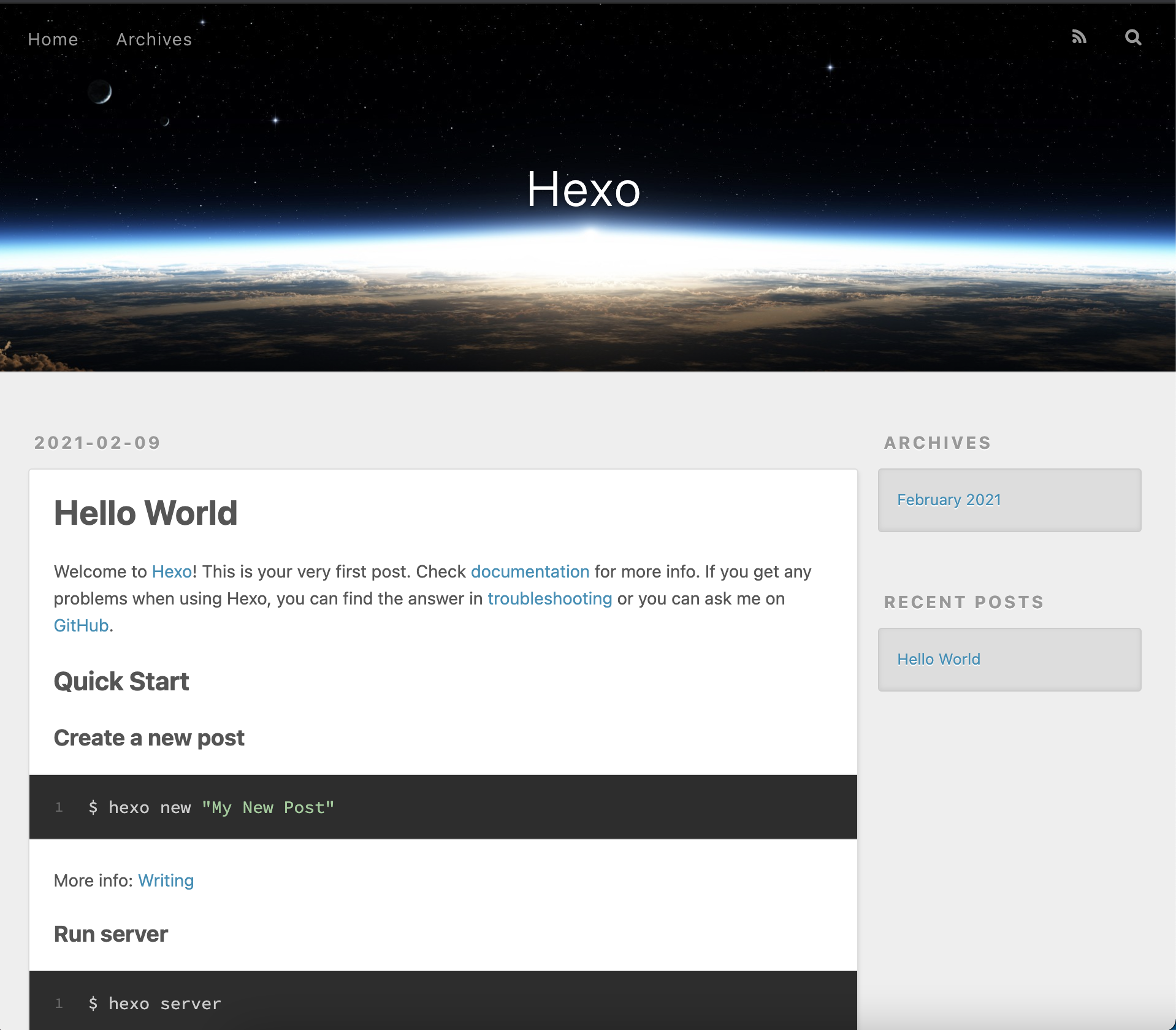This screenshot has width=1176, height=1030.
Task: Click the Run server heading
Action: click(x=111, y=934)
